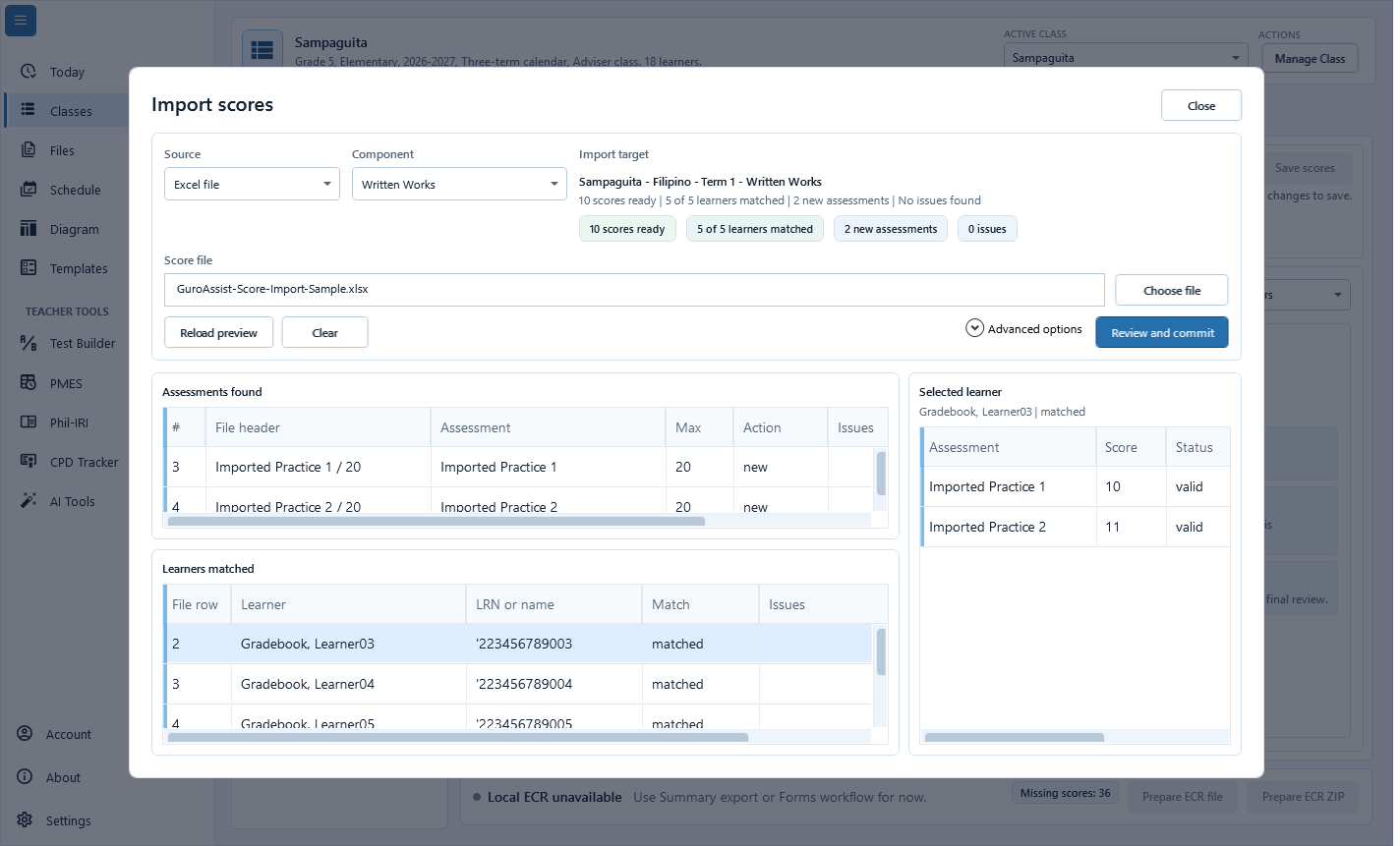Open the Schedule calendar icon
Viewport: 1400px width, 846px height.
[x=28, y=190]
